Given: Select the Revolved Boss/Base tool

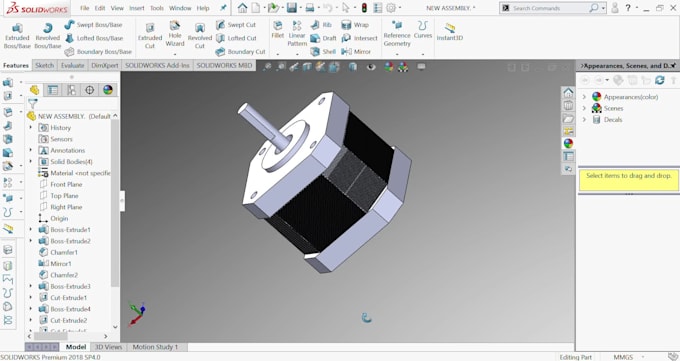Looking at the screenshot, I should [48, 36].
